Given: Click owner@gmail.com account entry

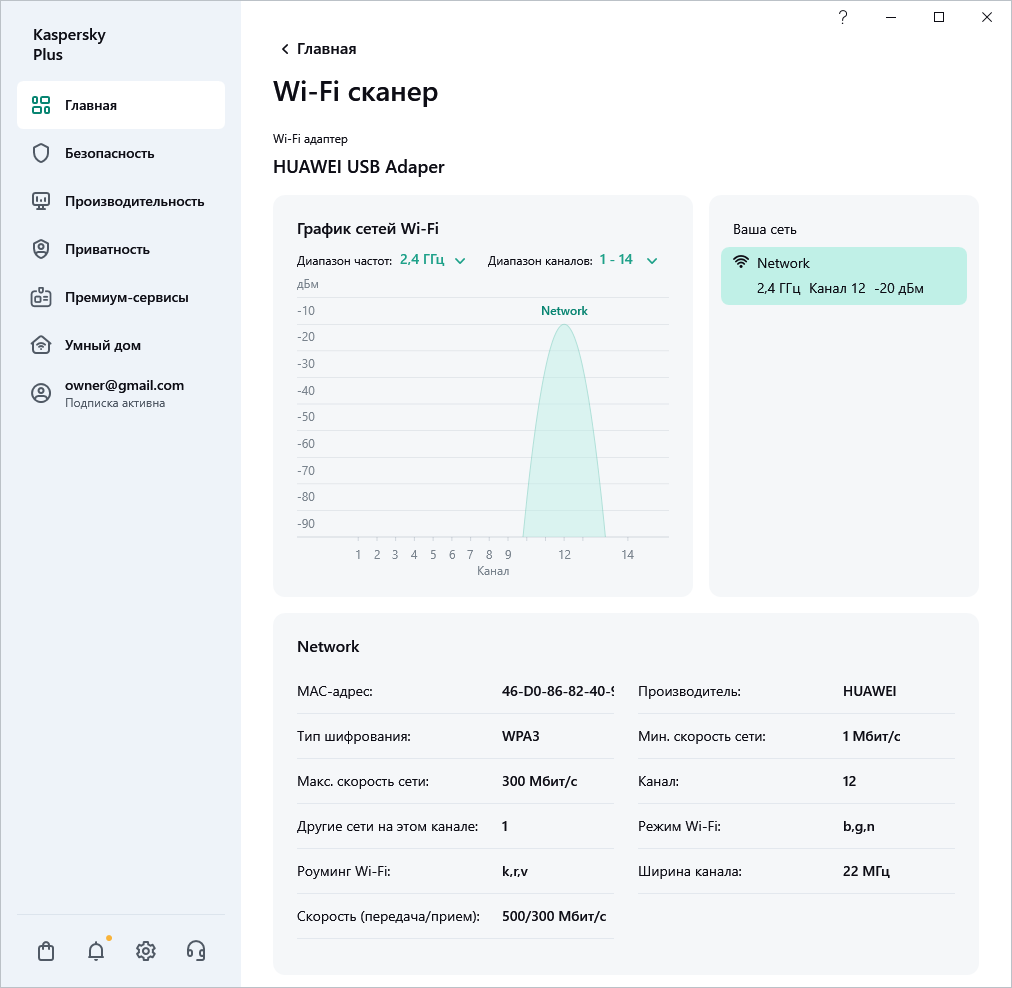Looking at the screenshot, I should tap(124, 385).
